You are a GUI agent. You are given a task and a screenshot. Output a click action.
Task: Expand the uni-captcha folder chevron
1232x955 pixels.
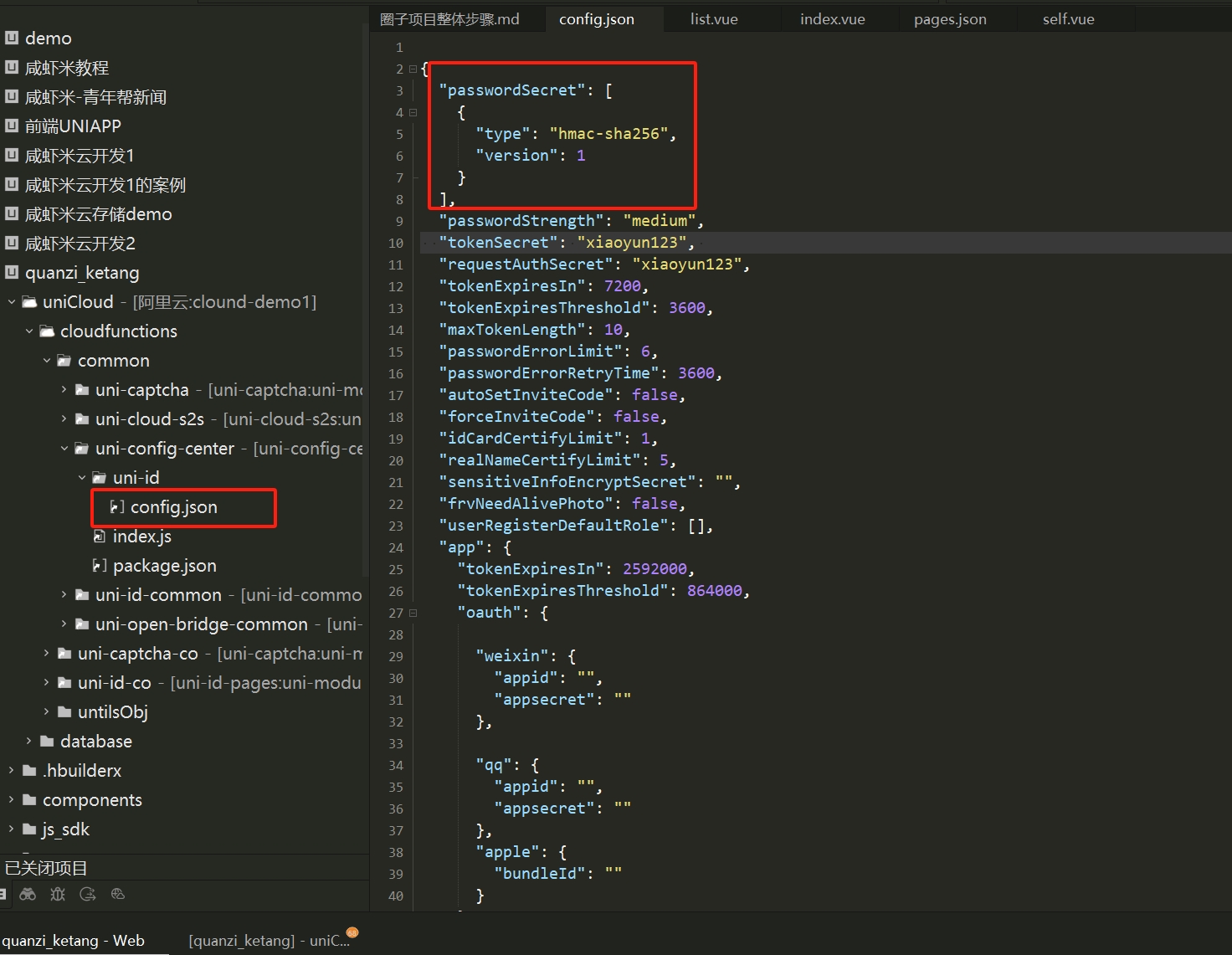[x=64, y=390]
